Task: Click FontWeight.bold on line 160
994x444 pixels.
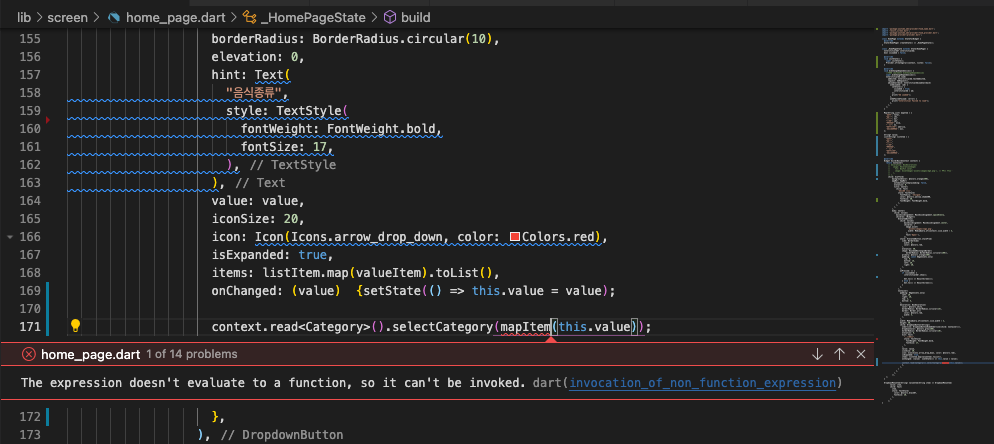Action: point(381,129)
